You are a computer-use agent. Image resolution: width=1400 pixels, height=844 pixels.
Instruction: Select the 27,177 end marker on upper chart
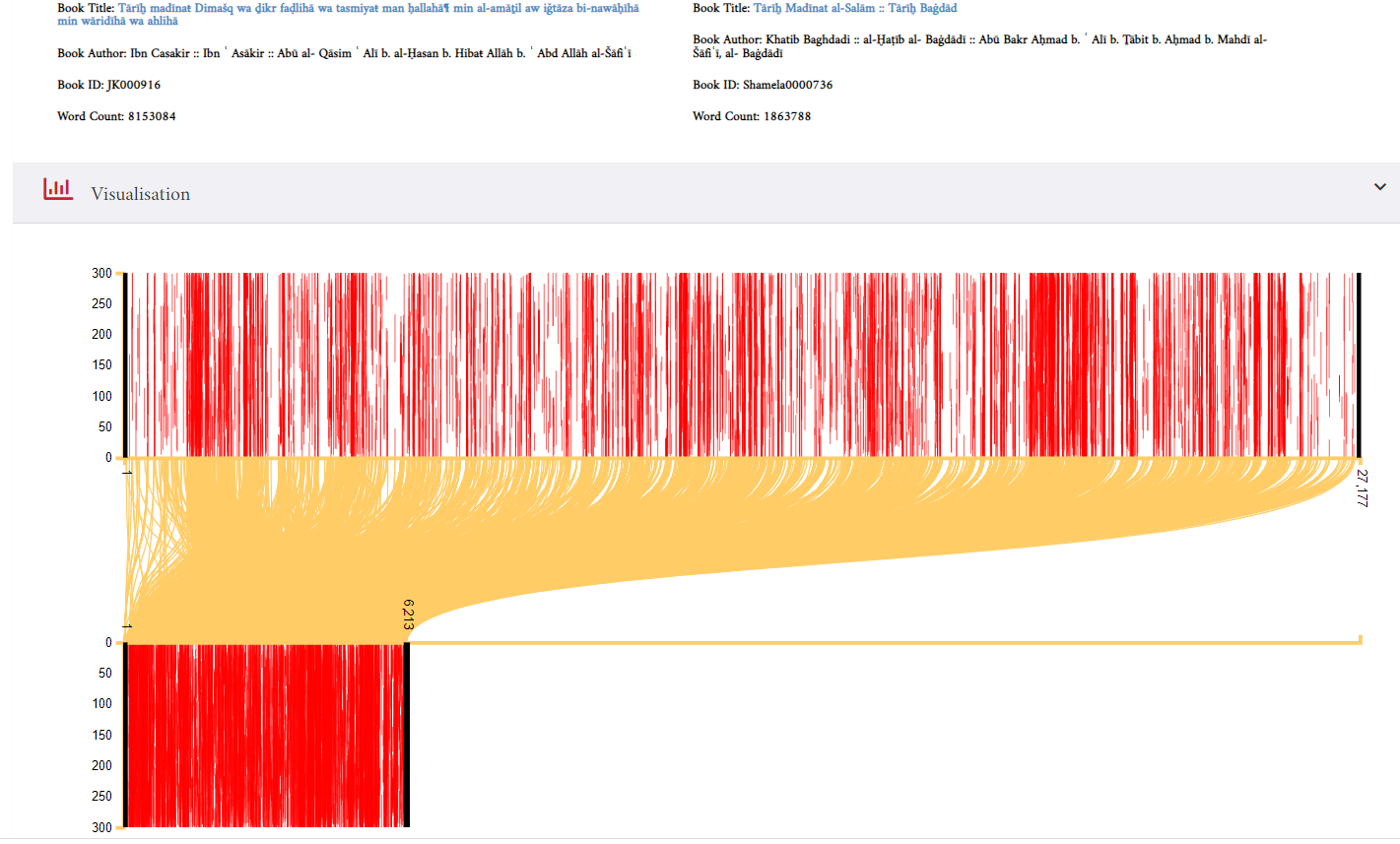pyautogui.click(x=1362, y=487)
